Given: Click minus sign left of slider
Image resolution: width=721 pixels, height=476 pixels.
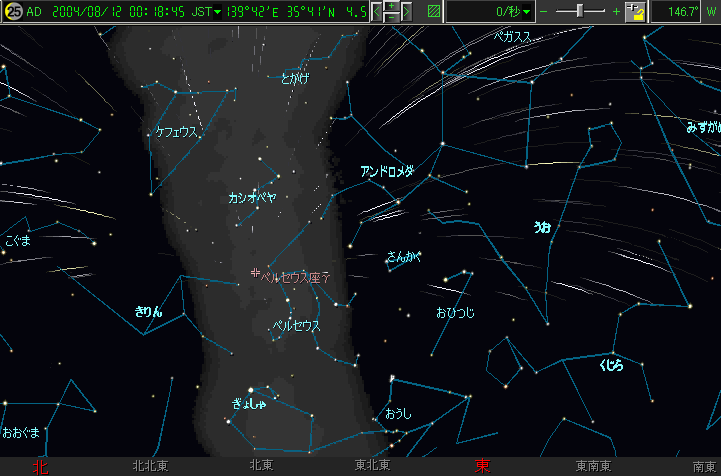Looking at the screenshot, I should click(544, 13).
